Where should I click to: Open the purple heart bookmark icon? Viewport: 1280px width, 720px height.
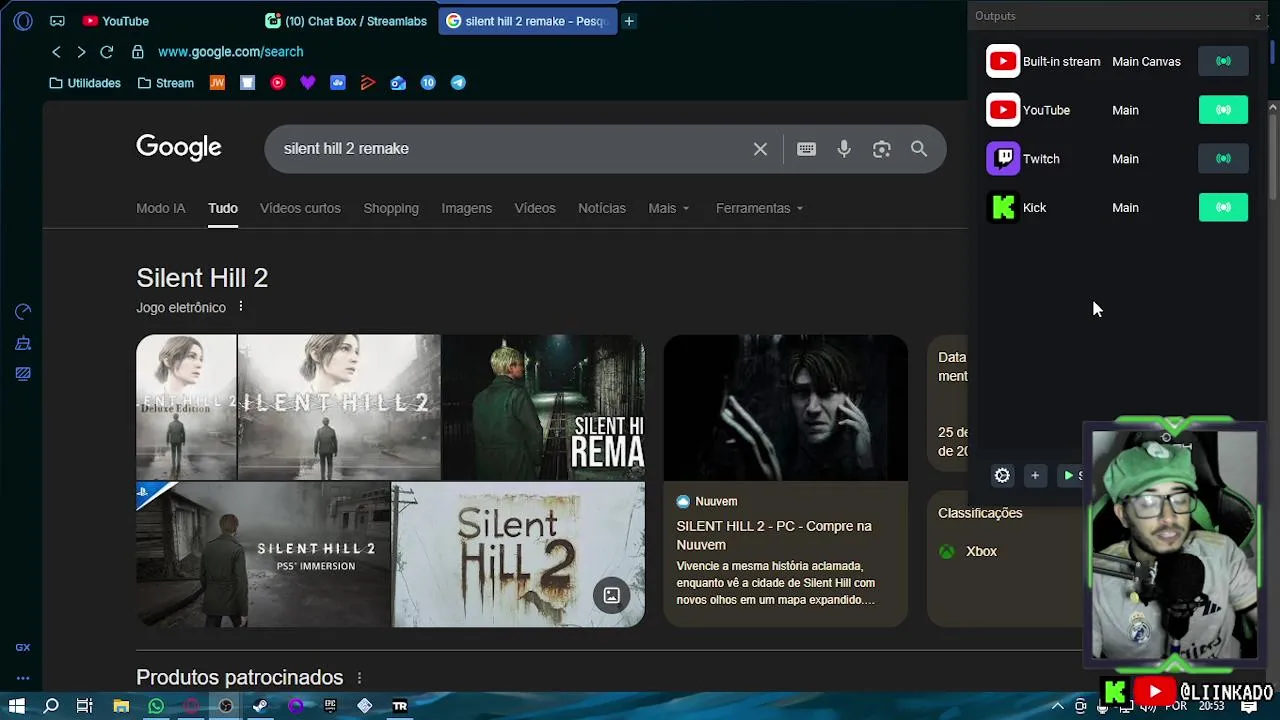308,83
